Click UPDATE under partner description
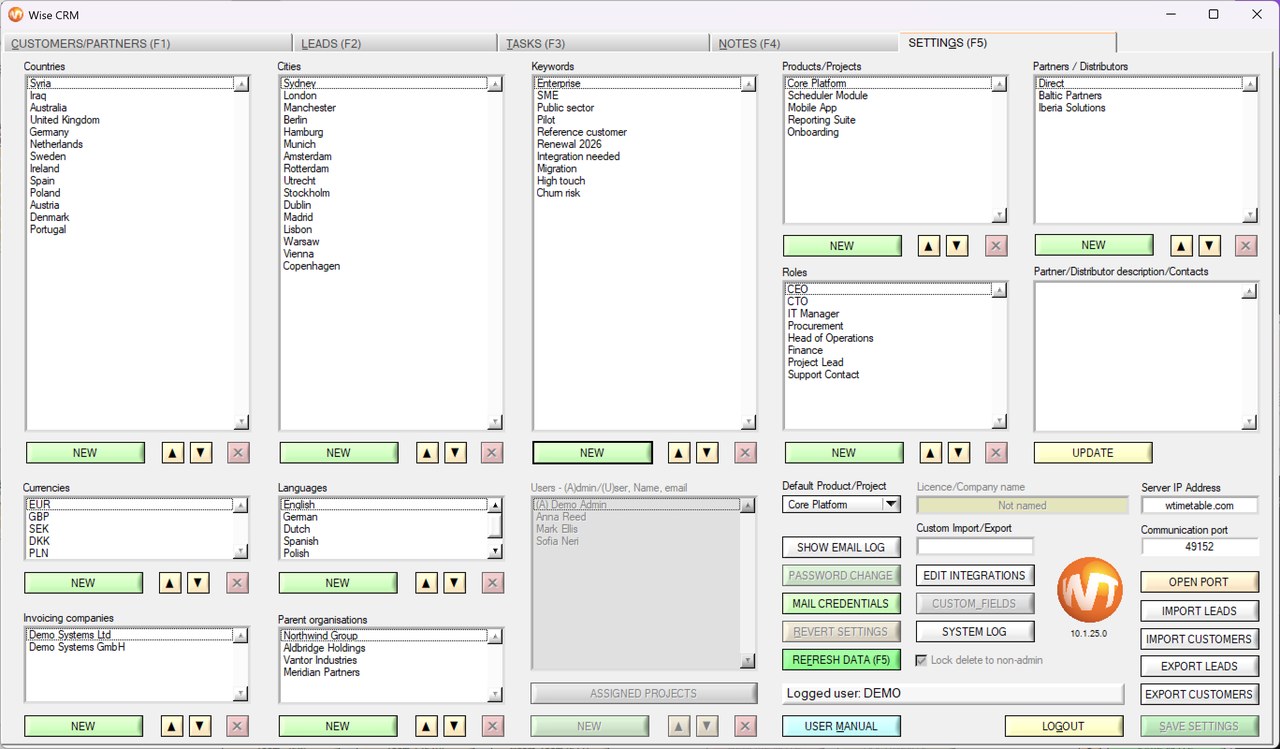The width and height of the screenshot is (1280, 749). point(1093,453)
